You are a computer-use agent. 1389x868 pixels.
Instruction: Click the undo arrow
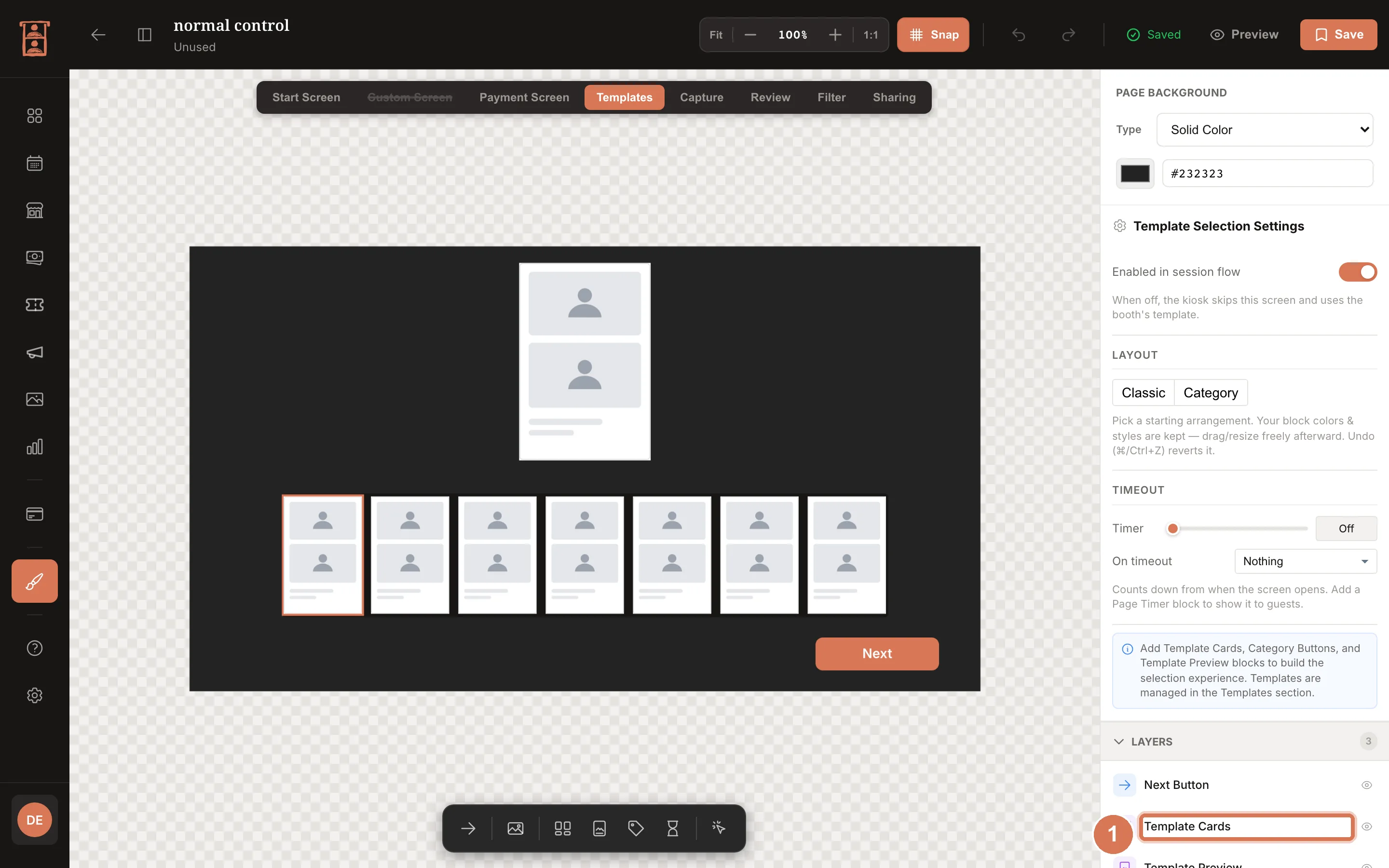pyautogui.click(x=1019, y=34)
